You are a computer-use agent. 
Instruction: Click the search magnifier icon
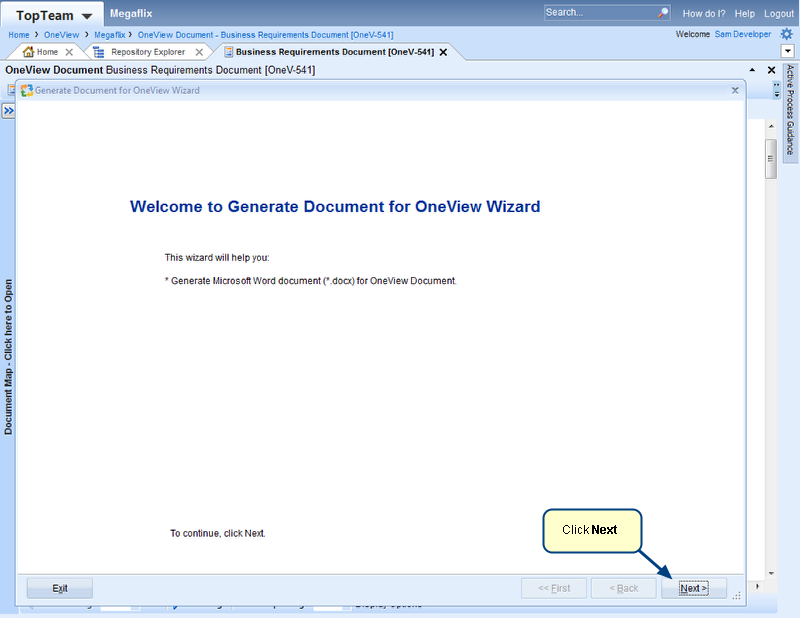click(x=662, y=13)
